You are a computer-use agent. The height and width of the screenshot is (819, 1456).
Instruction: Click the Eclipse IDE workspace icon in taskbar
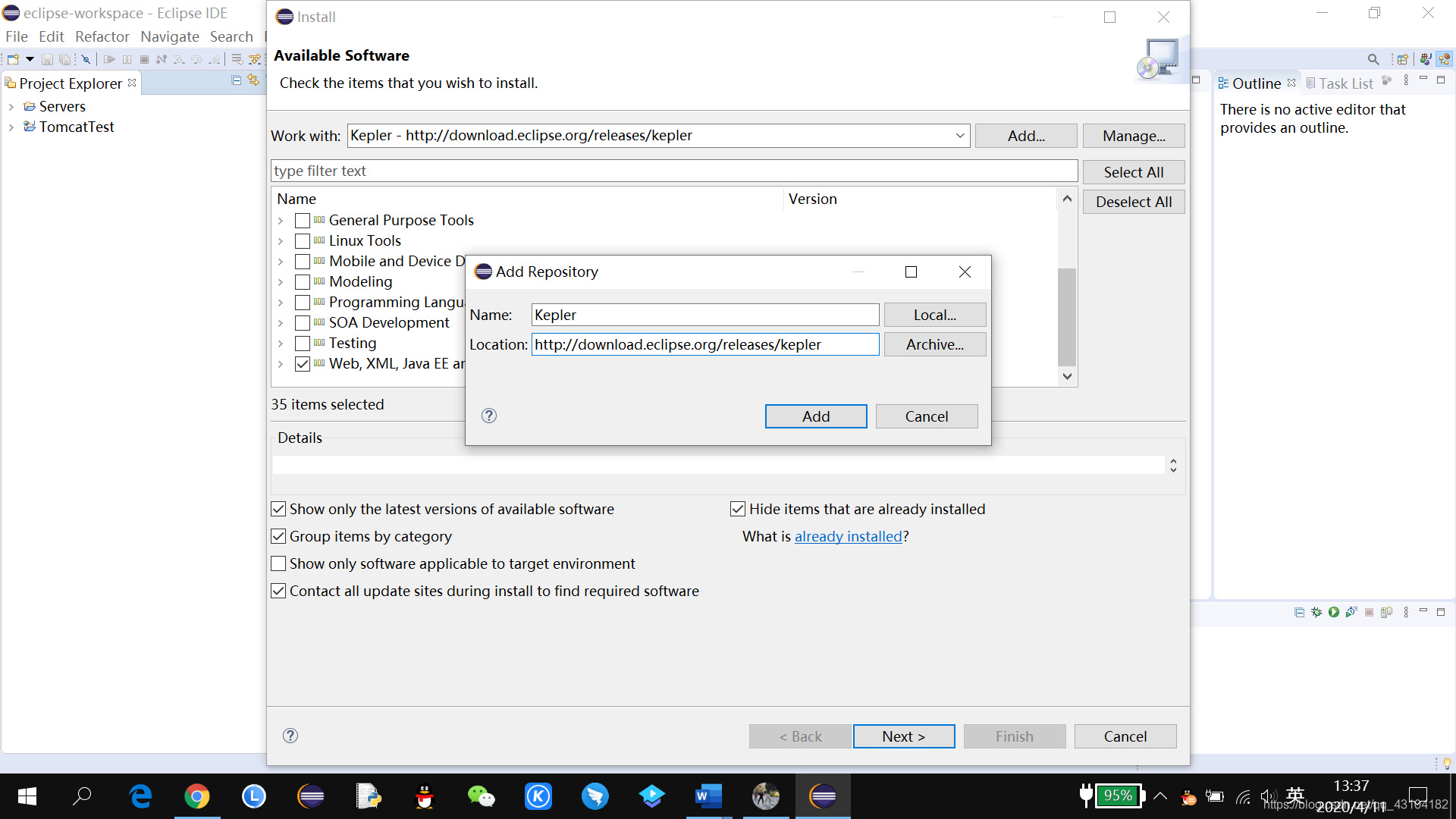tap(821, 795)
